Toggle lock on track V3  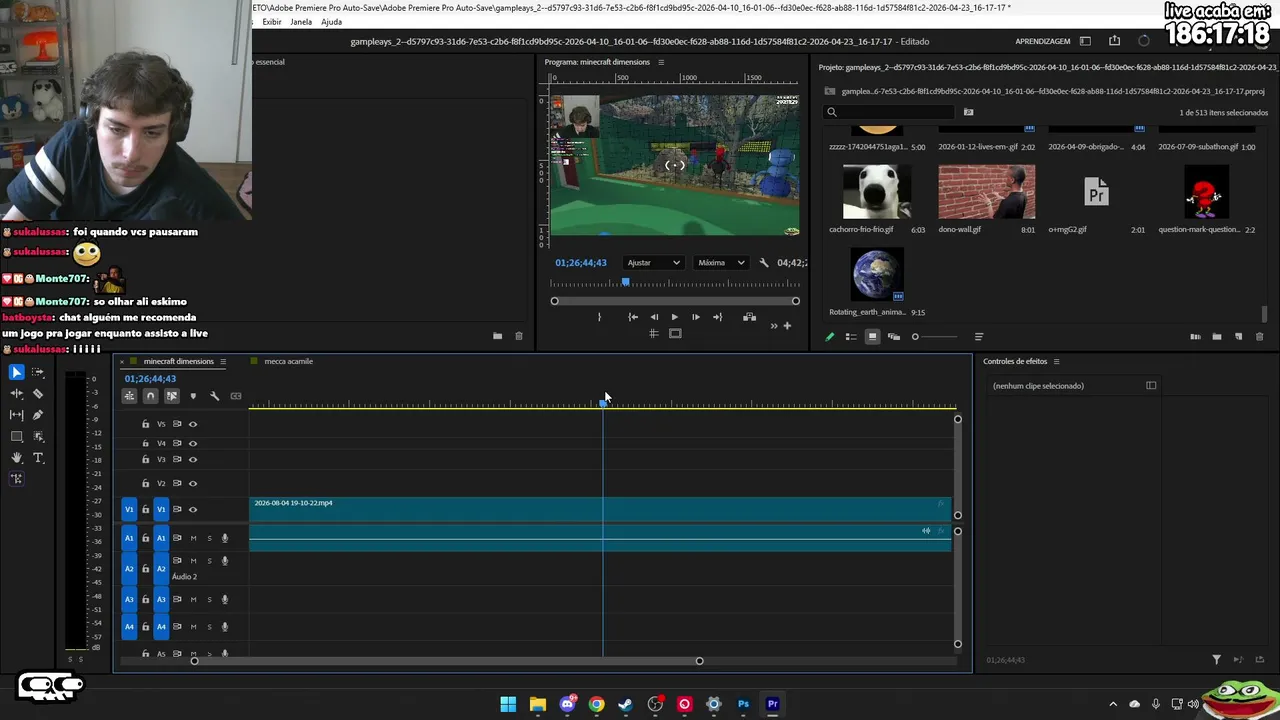point(145,460)
